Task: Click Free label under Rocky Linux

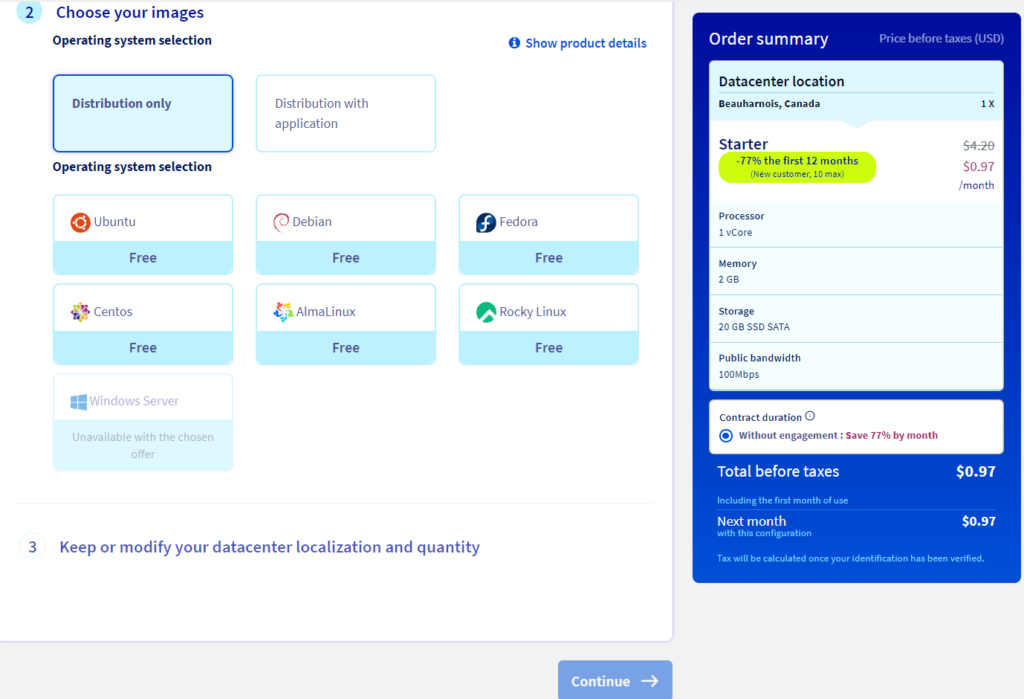Action: coord(548,348)
